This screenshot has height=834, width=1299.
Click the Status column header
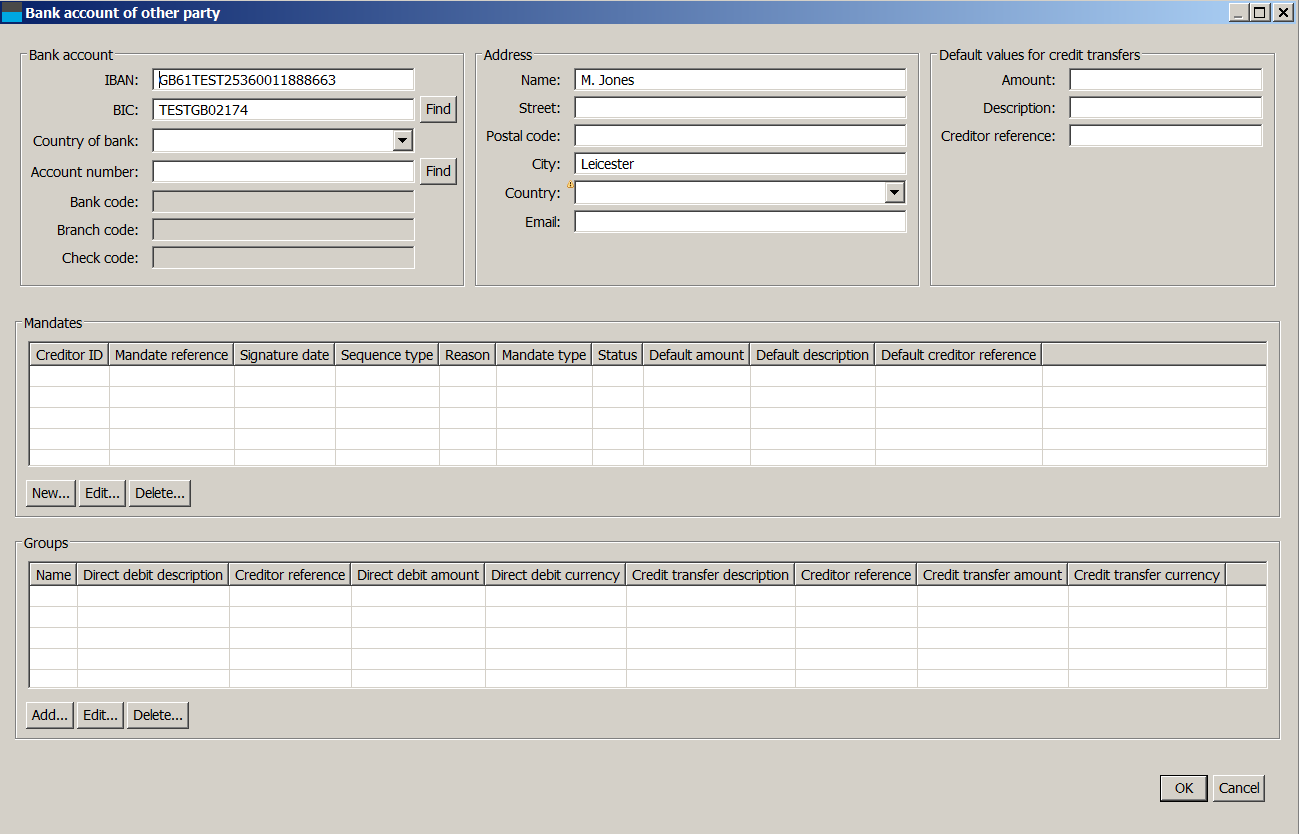pyautogui.click(x=618, y=355)
